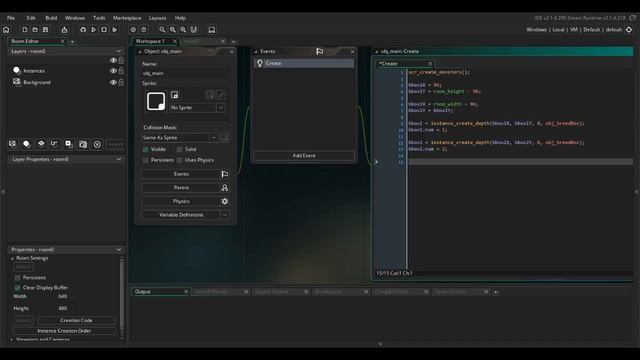Collapse the Properties - room0 panel
This screenshot has height=360, width=640.
tap(119, 249)
